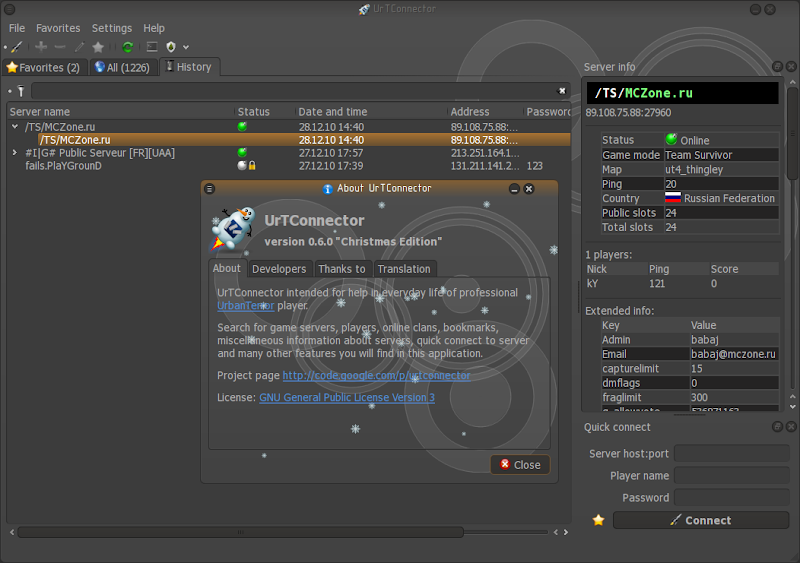Click the 'ut4_thingley' map value
The height and width of the screenshot is (563, 800).
click(x=694, y=169)
